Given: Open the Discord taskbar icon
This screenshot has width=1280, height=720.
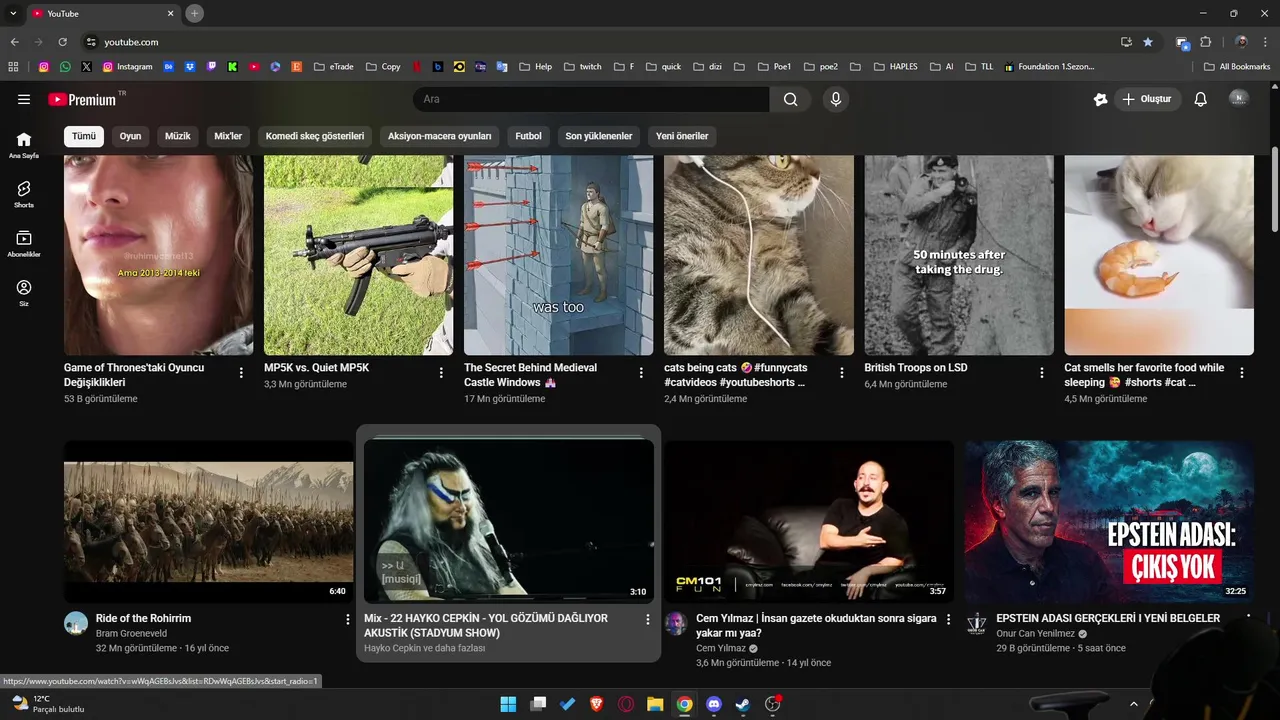Looking at the screenshot, I should [714, 704].
